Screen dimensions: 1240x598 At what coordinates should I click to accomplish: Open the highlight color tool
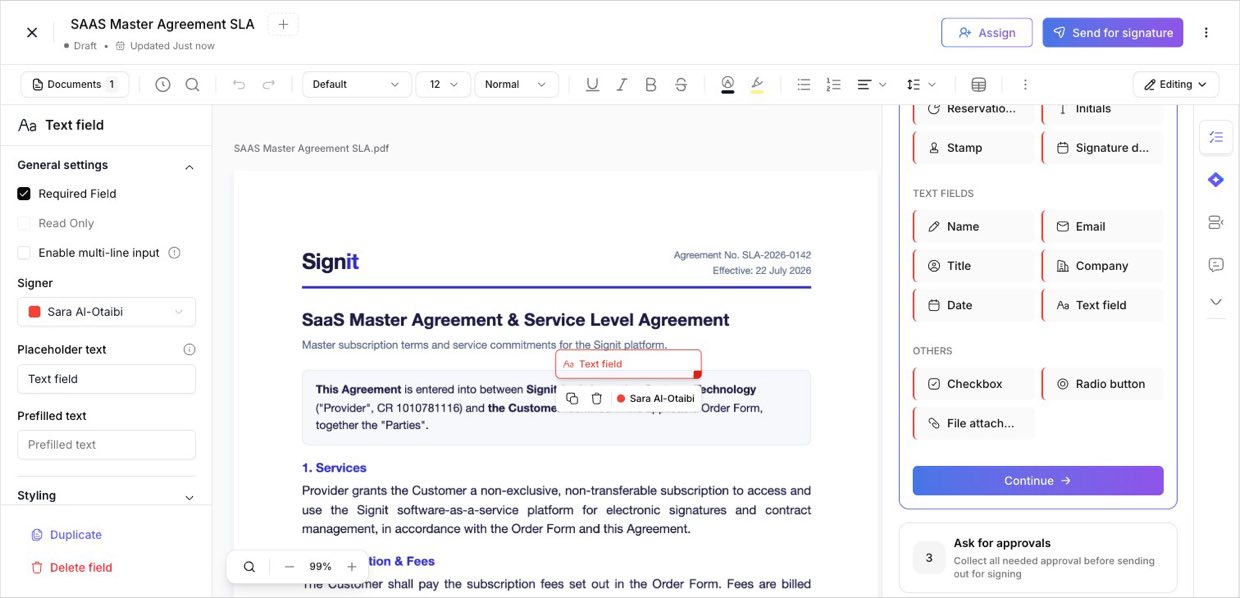pyautogui.click(x=757, y=84)
